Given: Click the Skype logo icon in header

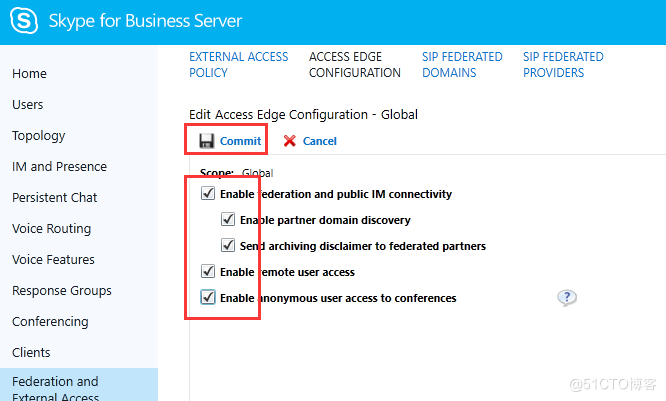Looking at the screenshot, I should (24, 20).
